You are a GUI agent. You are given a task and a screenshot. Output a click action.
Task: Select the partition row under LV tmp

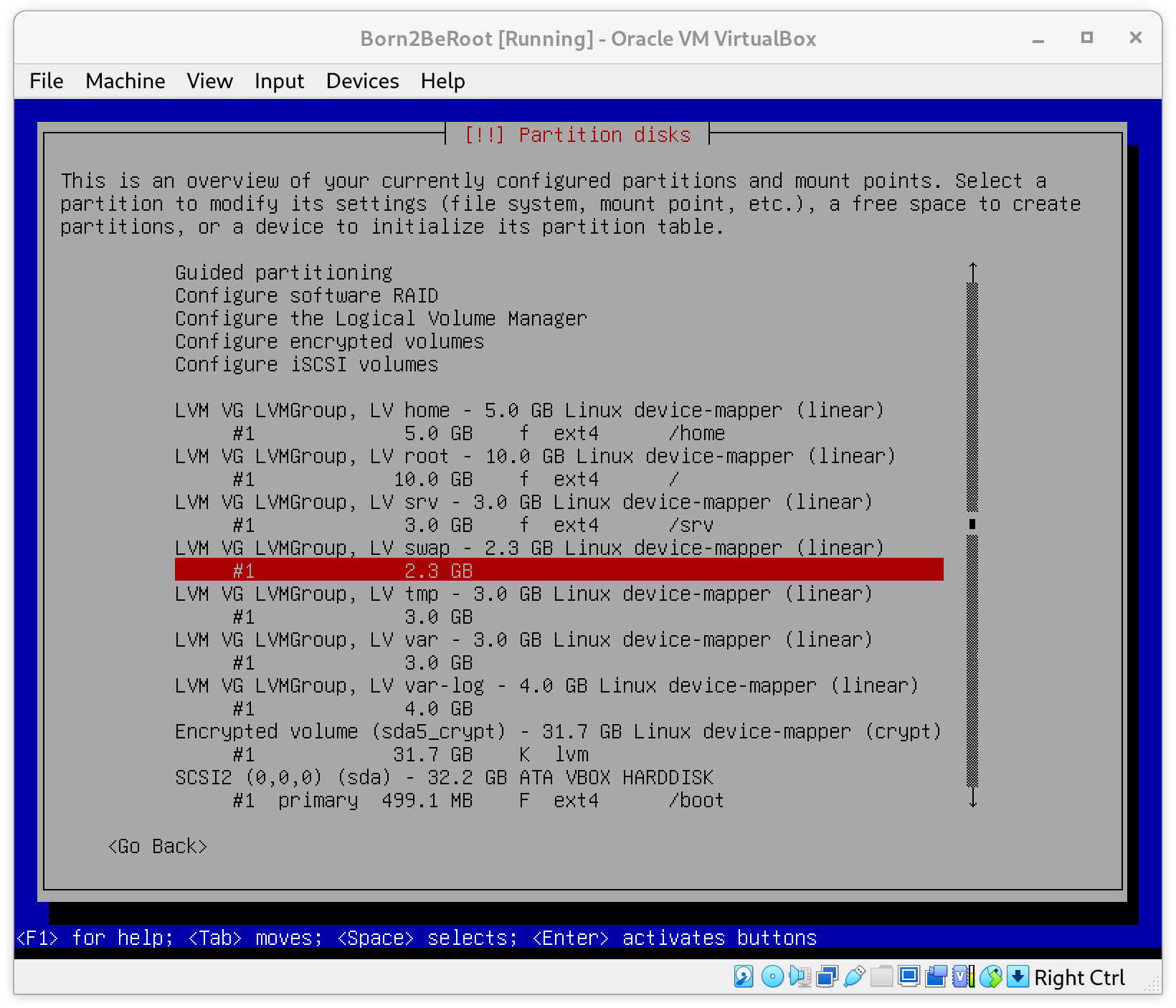(559, 617)
